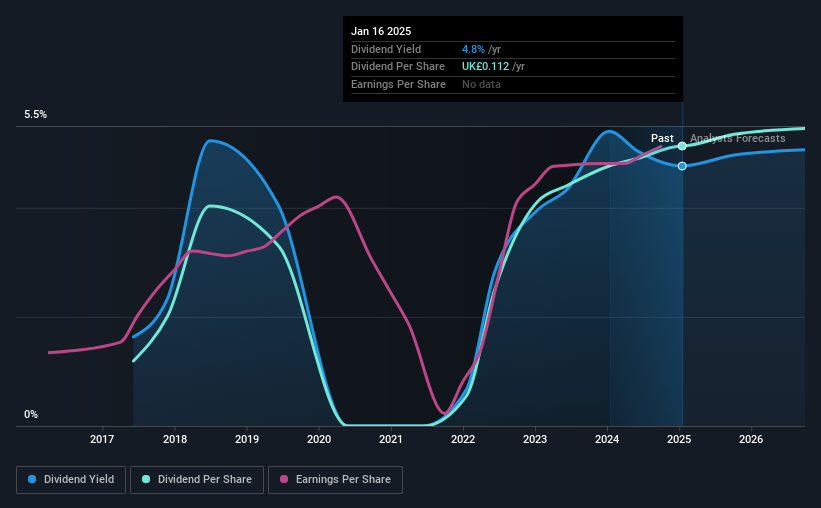Click the teal Dividend Per Share legend dot
Viewport: 821px width, 508px height.
pyautogui.click(x=146, y=479)
